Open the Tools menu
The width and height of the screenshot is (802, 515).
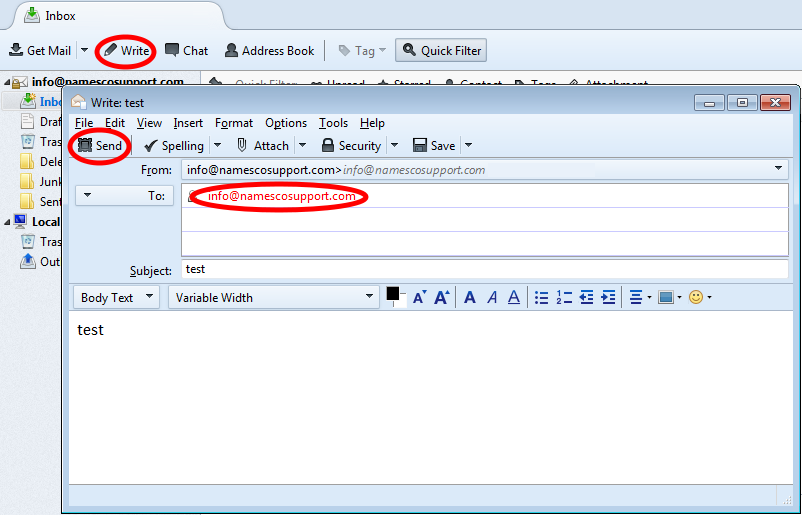tap(333, 123)
